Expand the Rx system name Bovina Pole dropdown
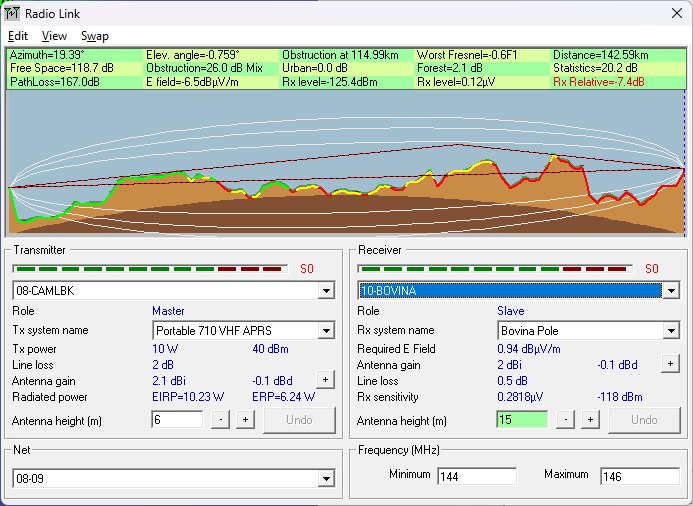This screenshot has width=693, height=506. tap(671, 331)
